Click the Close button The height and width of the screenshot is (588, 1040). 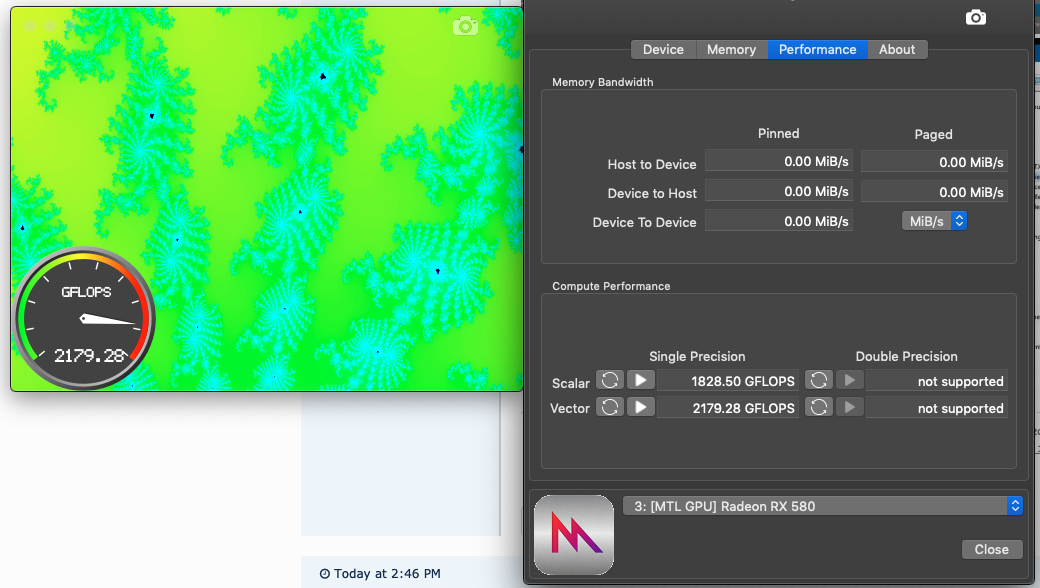click(x=992, y=549)
